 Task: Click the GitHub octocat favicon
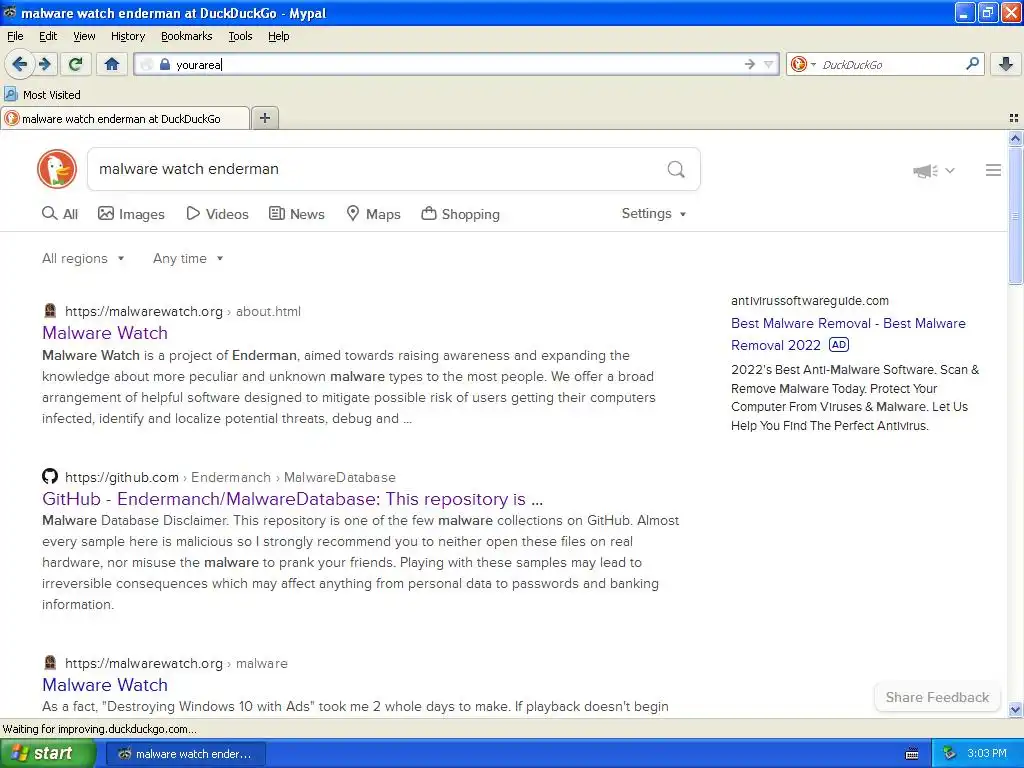(50, 476)
